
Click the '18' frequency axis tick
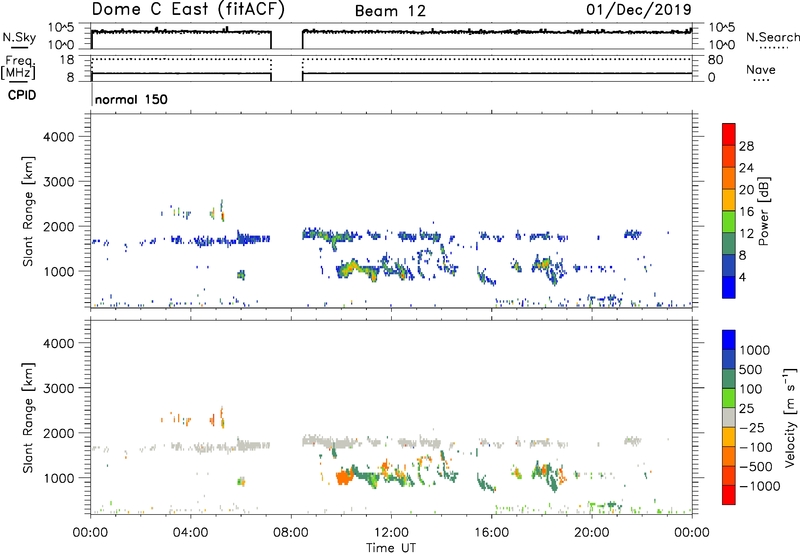point(67,60)
